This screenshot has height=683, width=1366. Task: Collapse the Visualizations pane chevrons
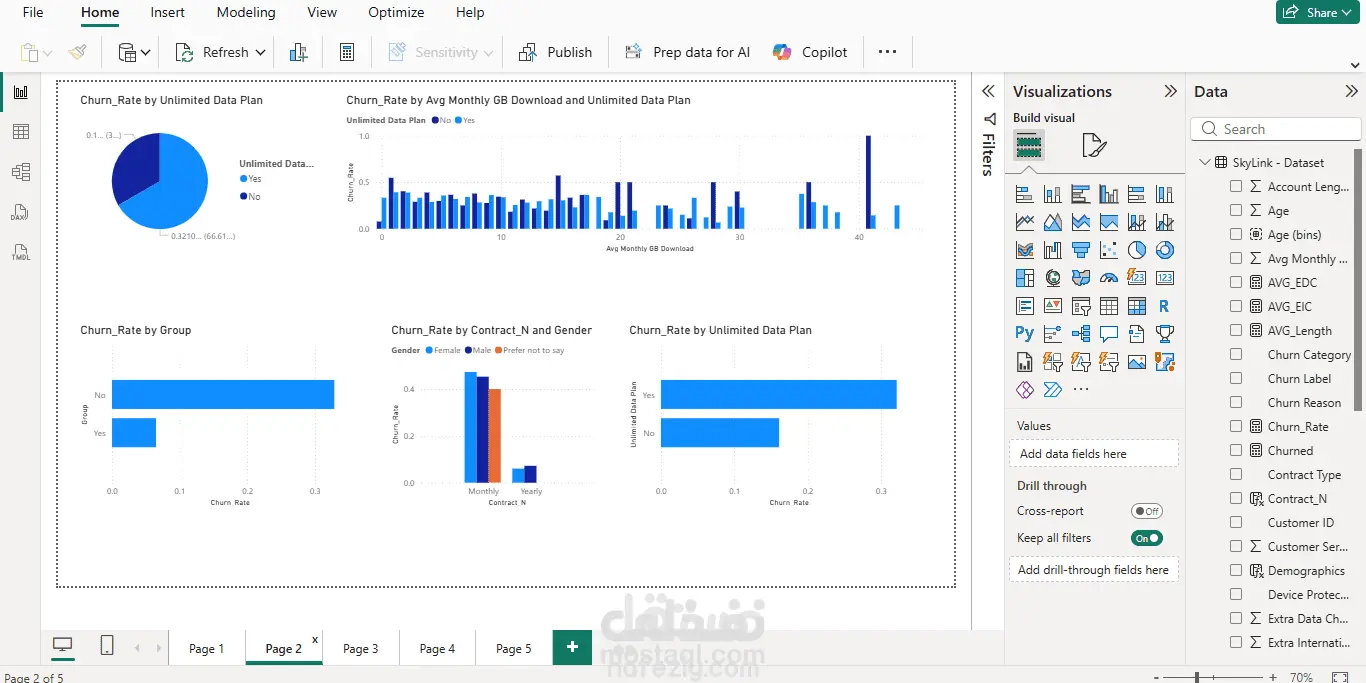point(1170,91)
